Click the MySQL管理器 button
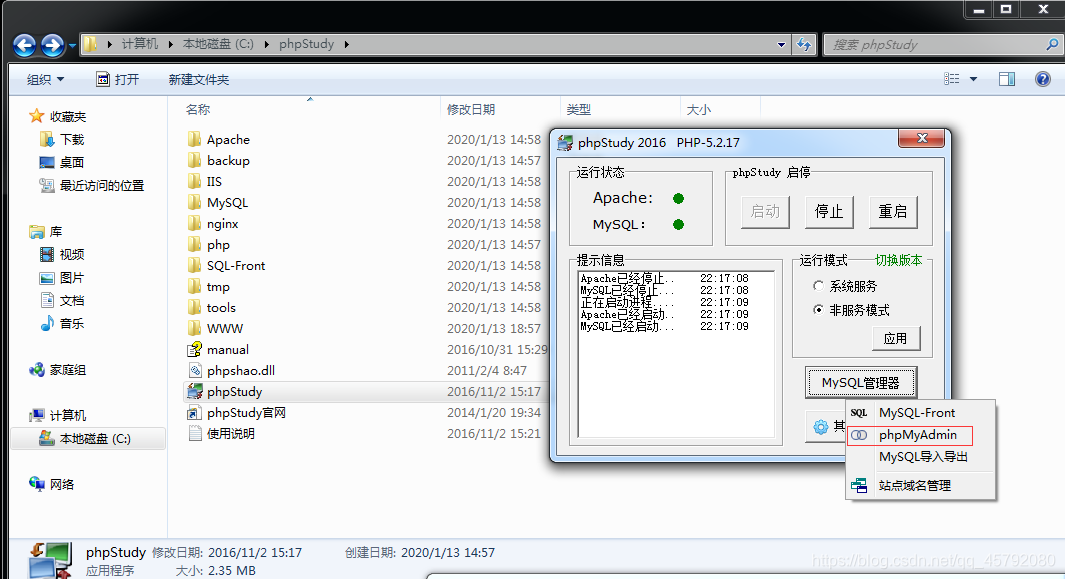 860,383
